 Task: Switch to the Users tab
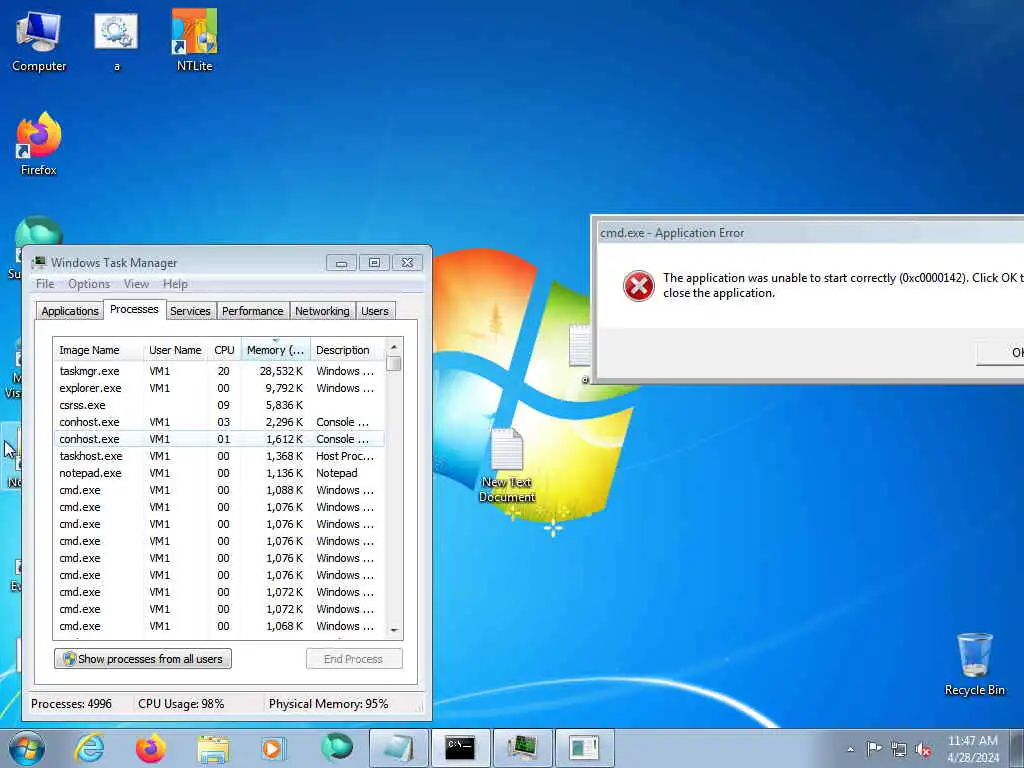pos(375,311)
